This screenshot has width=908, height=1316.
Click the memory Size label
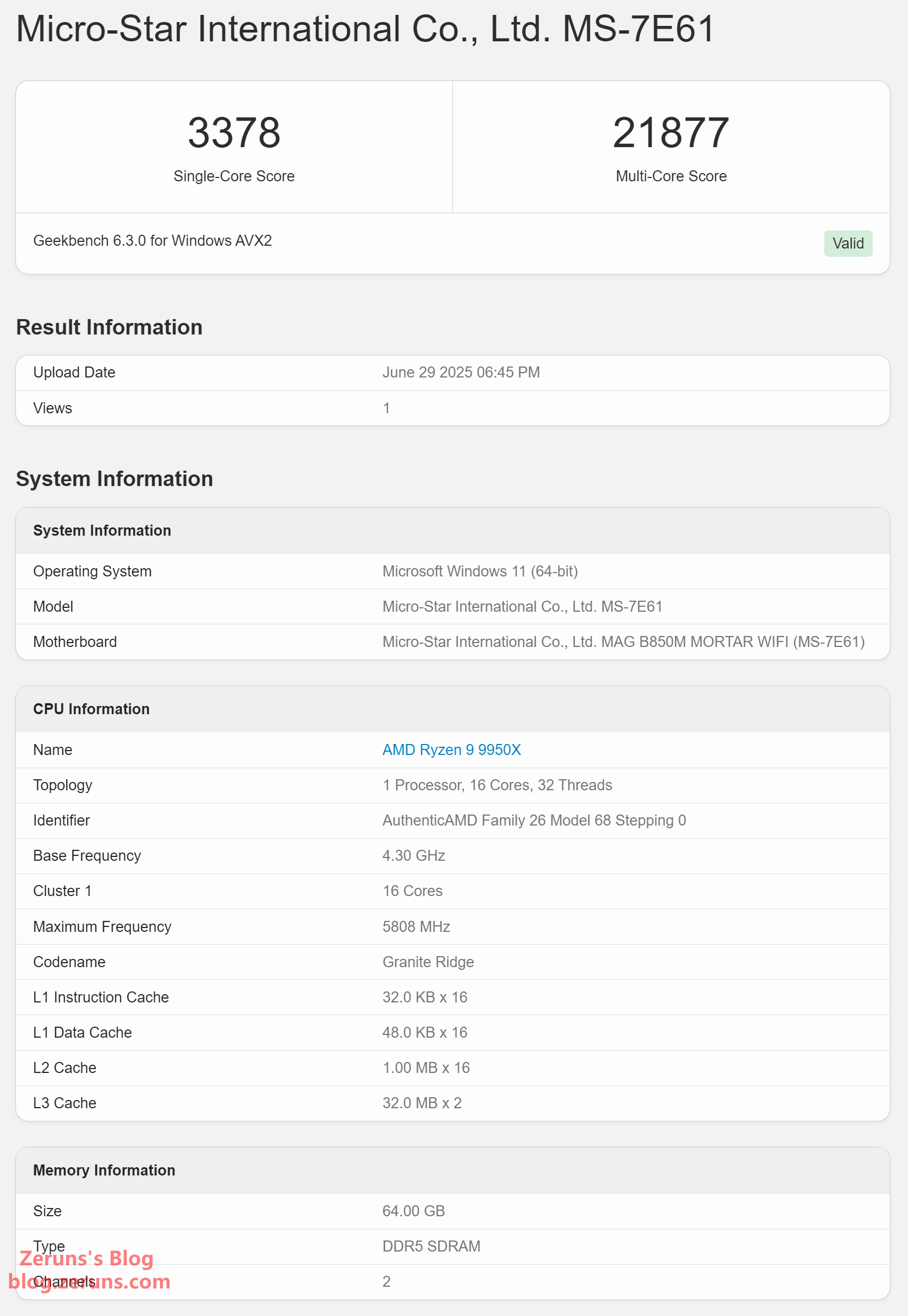47,1211
